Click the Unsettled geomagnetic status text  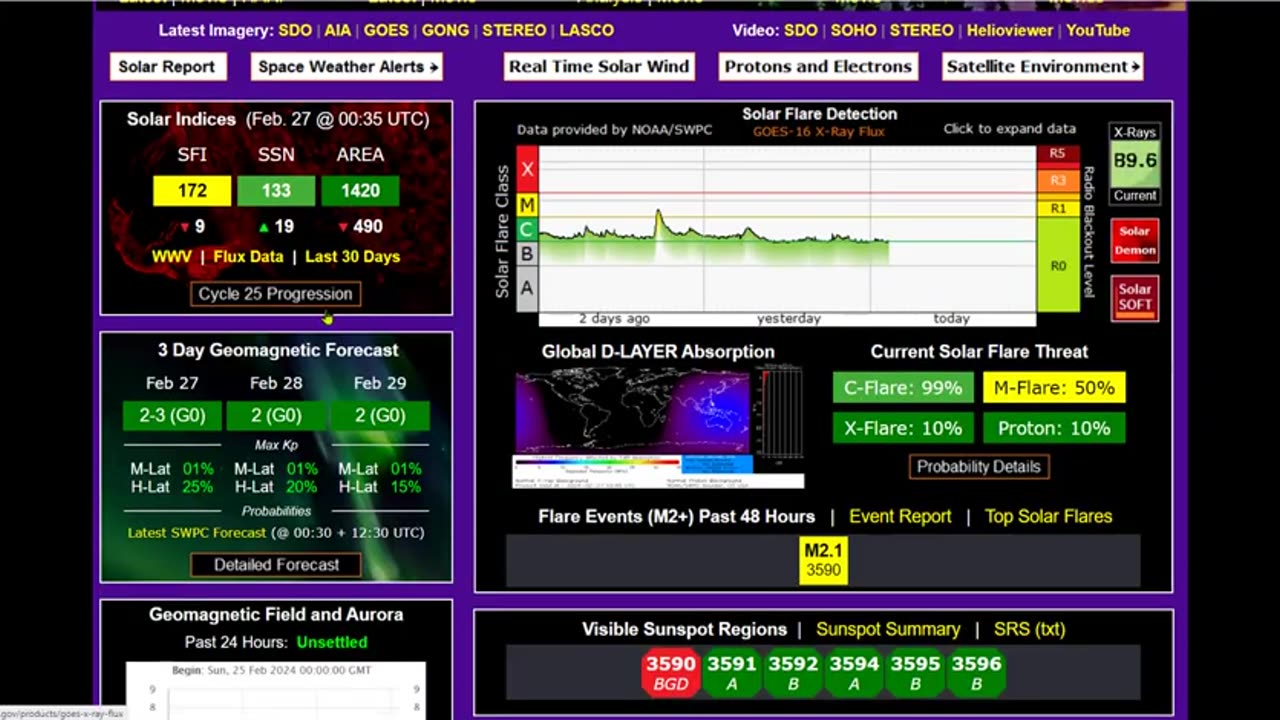coord(332,643)
